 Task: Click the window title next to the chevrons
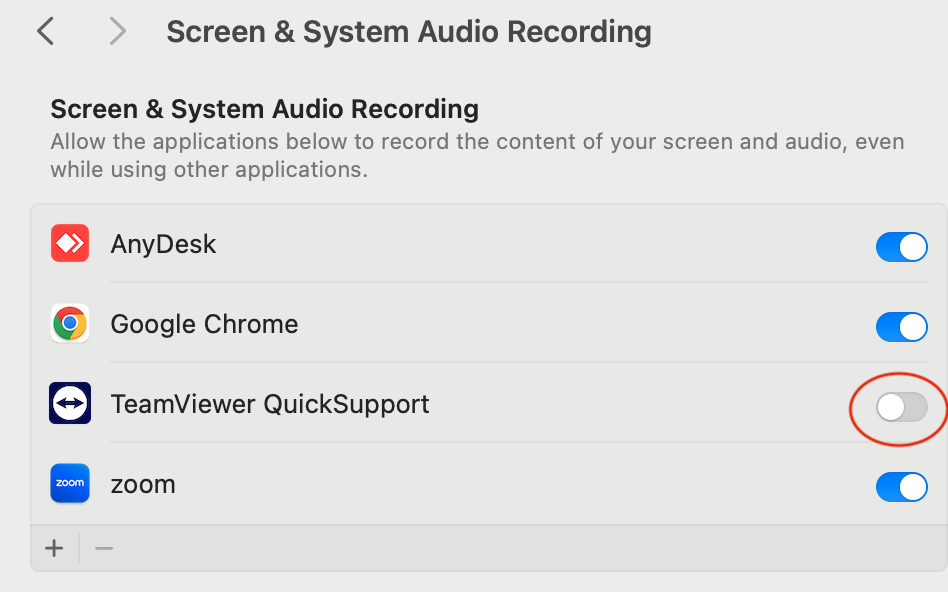(x=408, y=32)
